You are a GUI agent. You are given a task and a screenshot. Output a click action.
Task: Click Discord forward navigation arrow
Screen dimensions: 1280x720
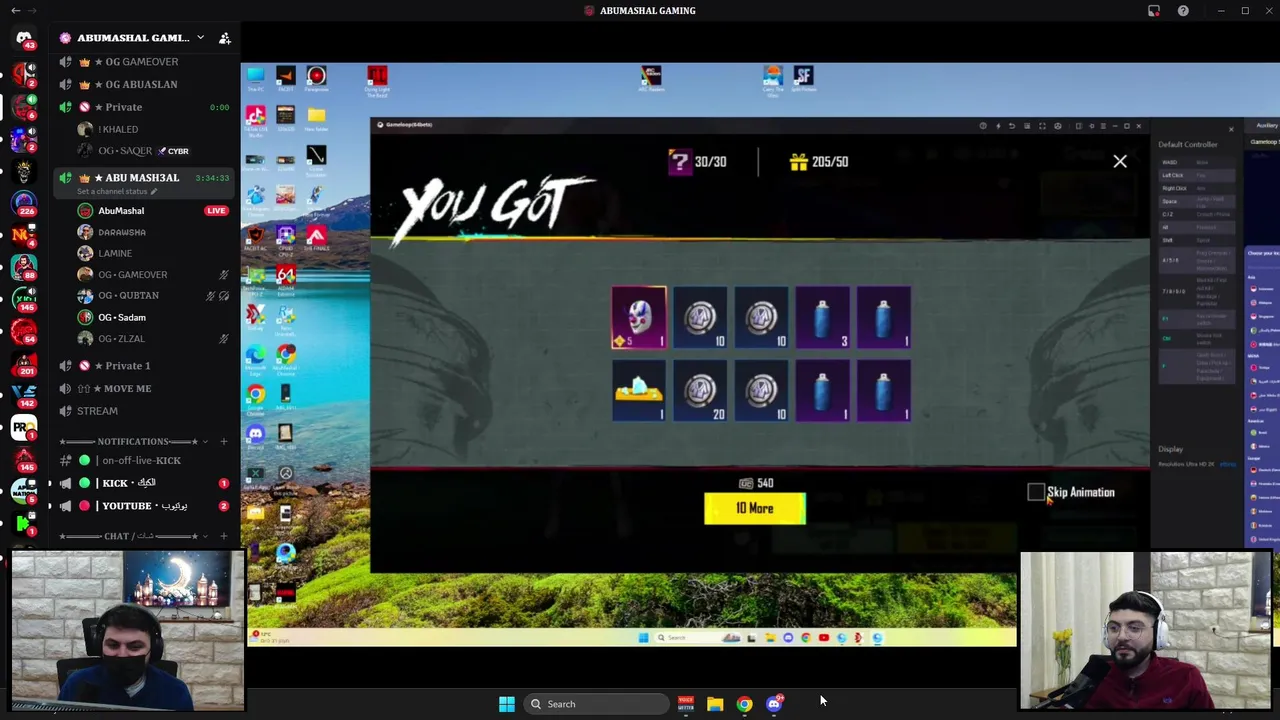pyautogui.click(x=34, y=11)
